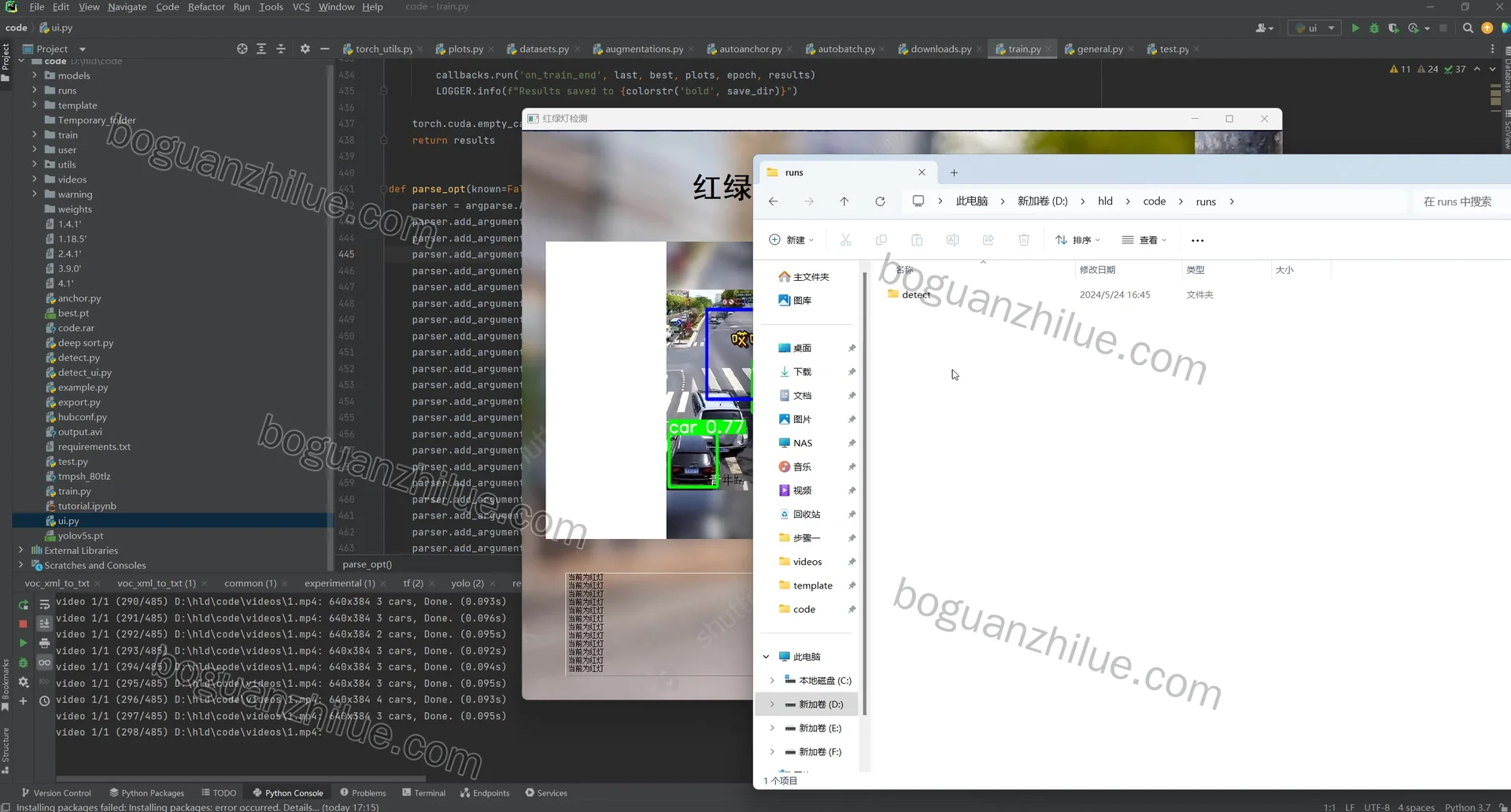
Task: Select opened file locate icon in Project panel
Action: (x=242, y=49)
